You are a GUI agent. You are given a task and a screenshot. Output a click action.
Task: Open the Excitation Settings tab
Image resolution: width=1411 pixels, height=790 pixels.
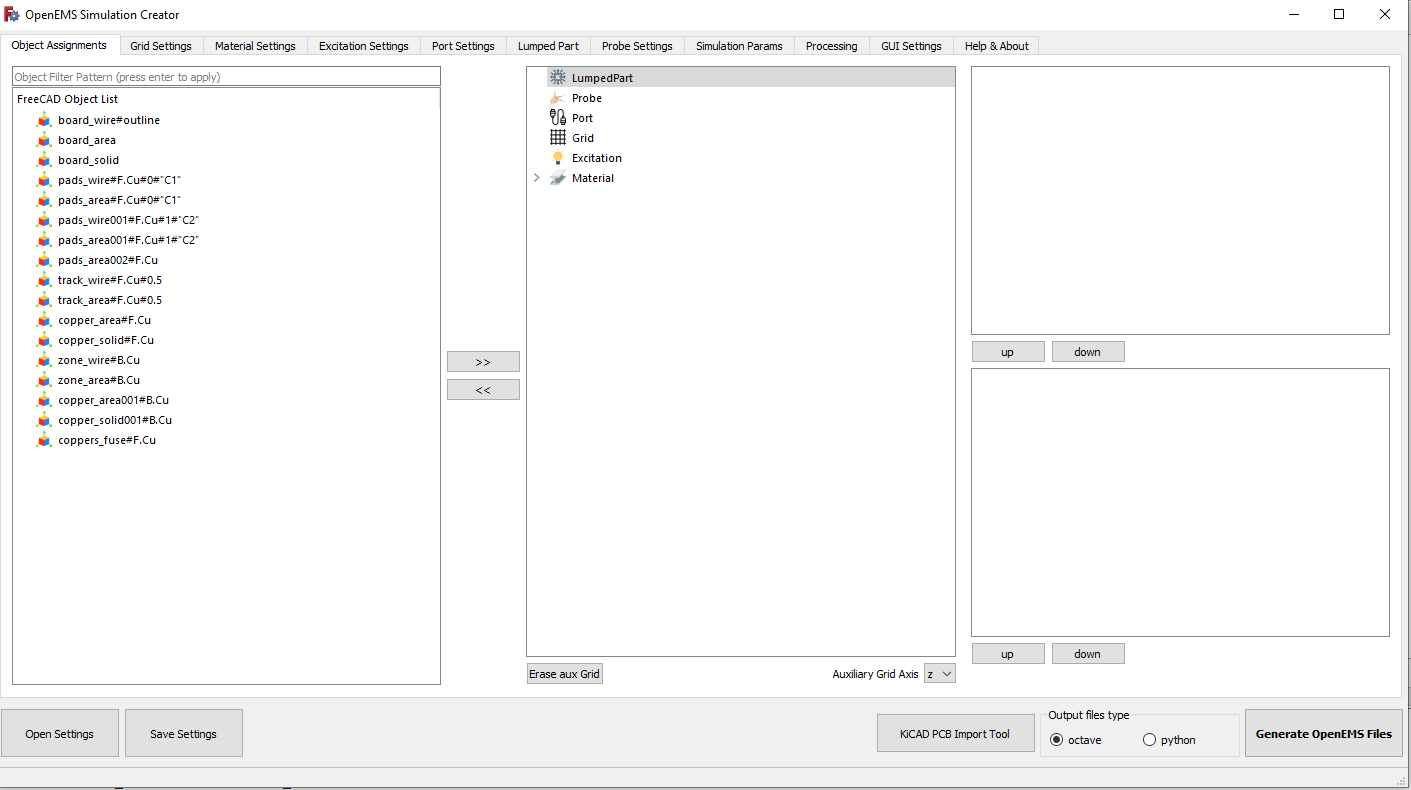(x=363, y=46)
